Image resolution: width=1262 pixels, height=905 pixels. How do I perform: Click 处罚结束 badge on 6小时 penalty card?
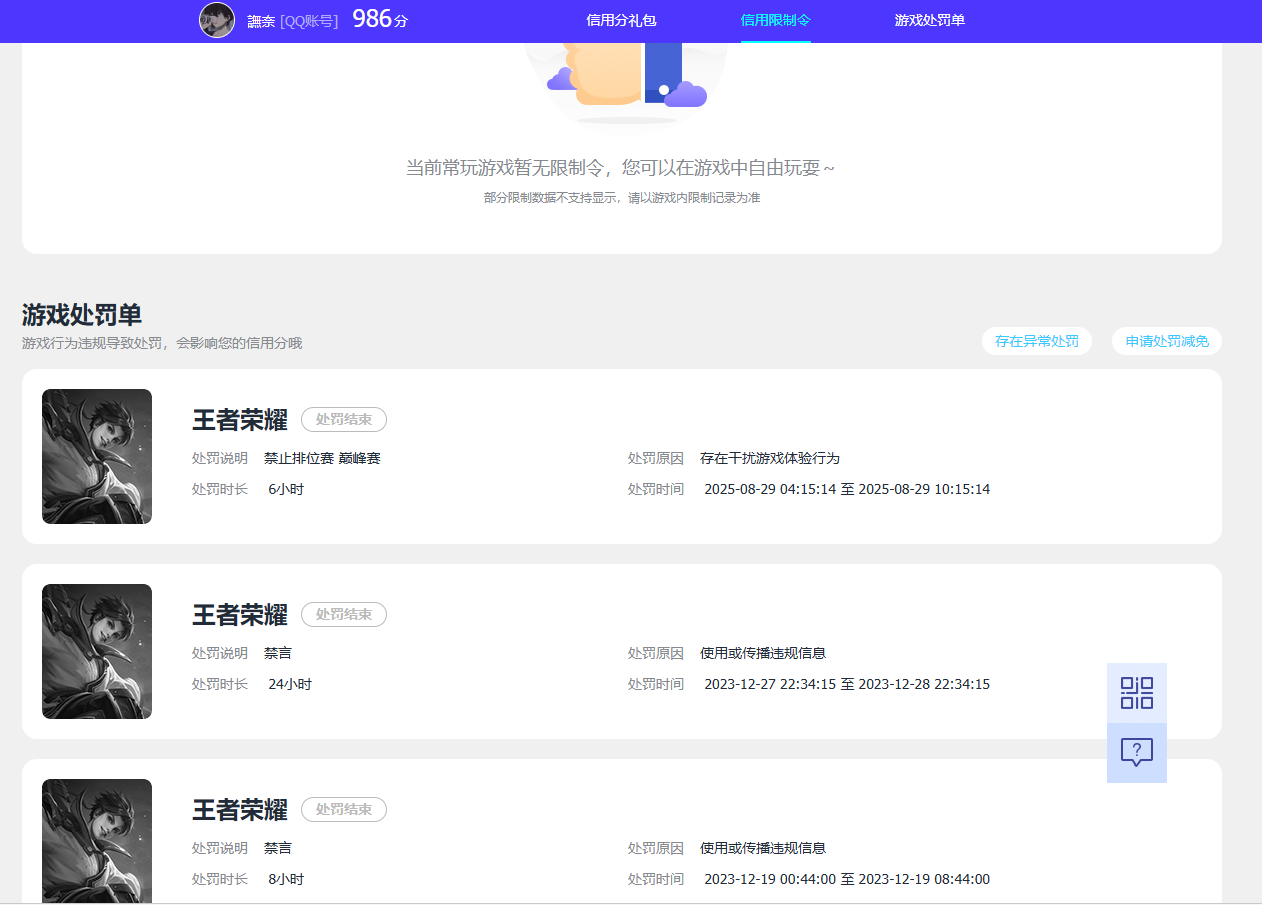coord(344,419)
